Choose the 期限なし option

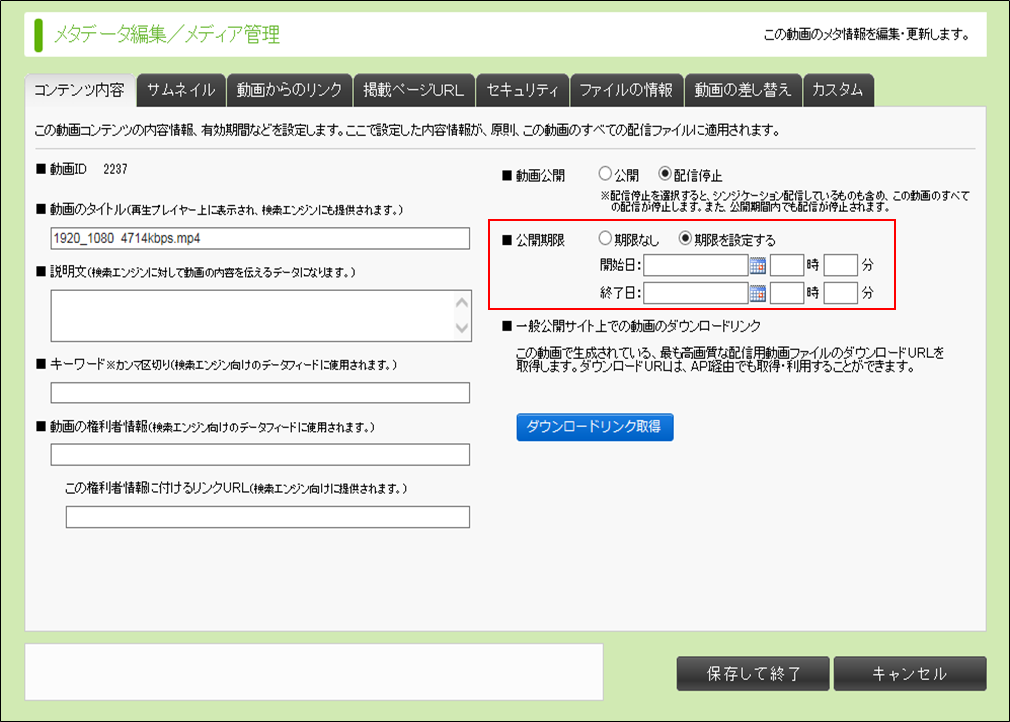pos(605,239)
